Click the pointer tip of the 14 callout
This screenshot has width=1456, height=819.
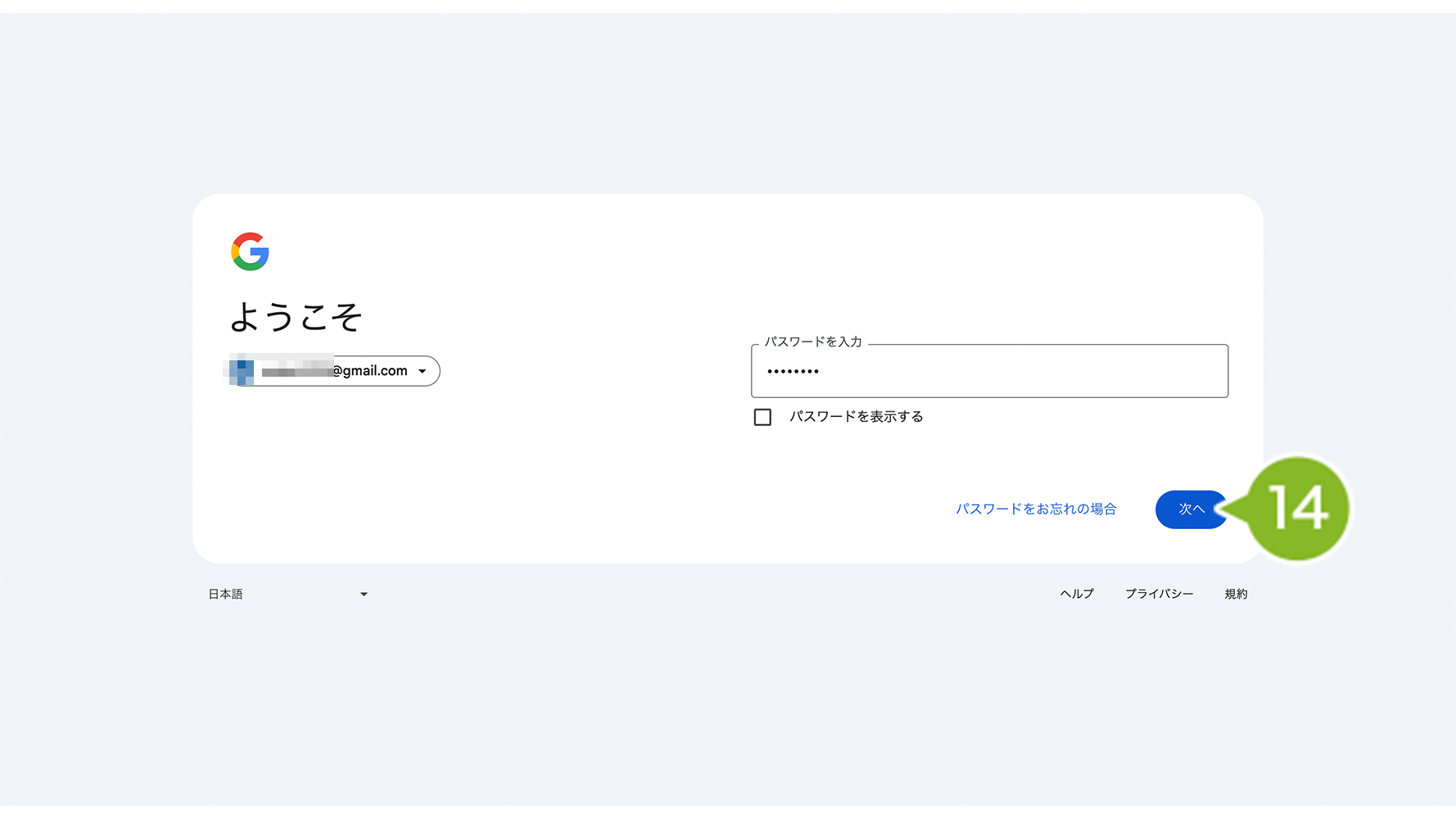[1219, 509]
